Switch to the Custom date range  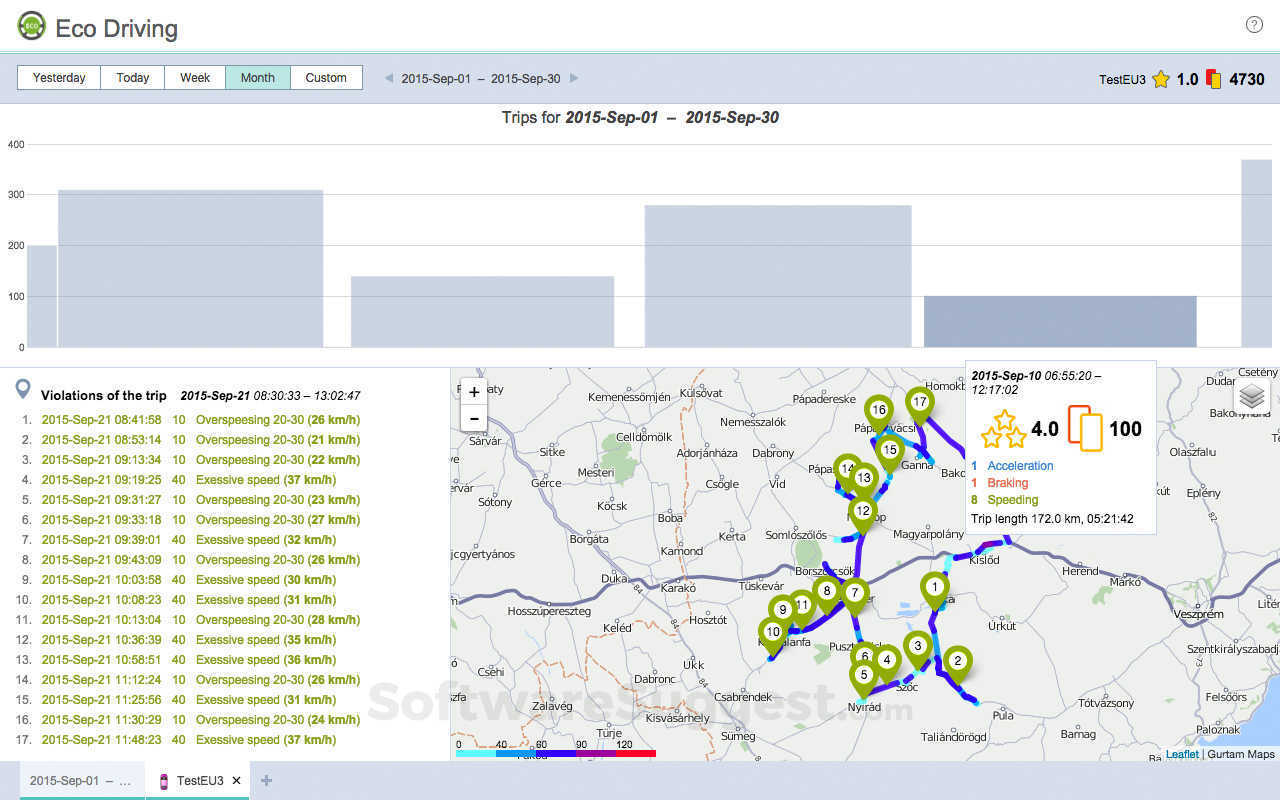(326, 78)
